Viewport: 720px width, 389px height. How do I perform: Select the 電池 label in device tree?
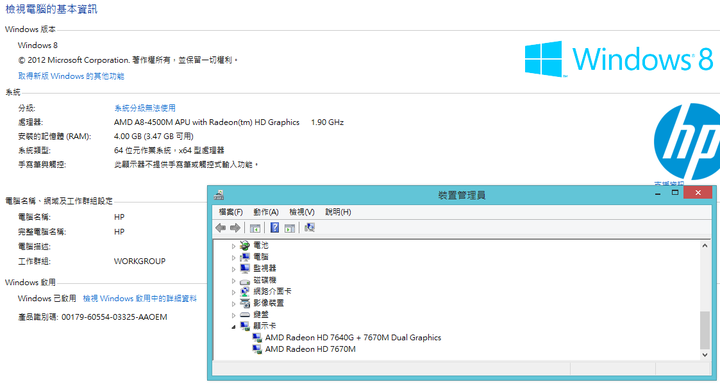pyautogui.click(x=260, y=246)
